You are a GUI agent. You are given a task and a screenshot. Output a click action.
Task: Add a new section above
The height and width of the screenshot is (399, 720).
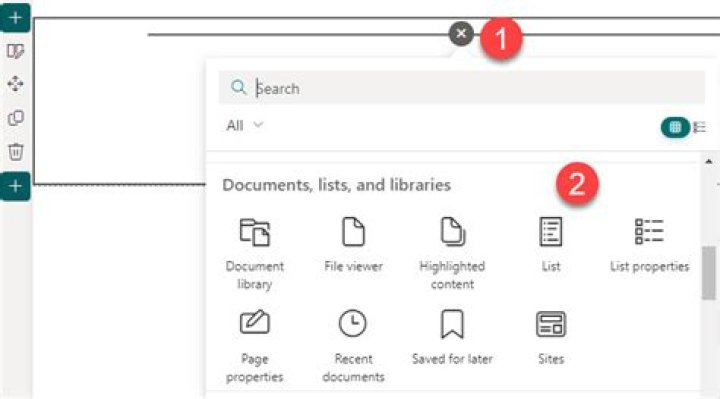point(15,18)
